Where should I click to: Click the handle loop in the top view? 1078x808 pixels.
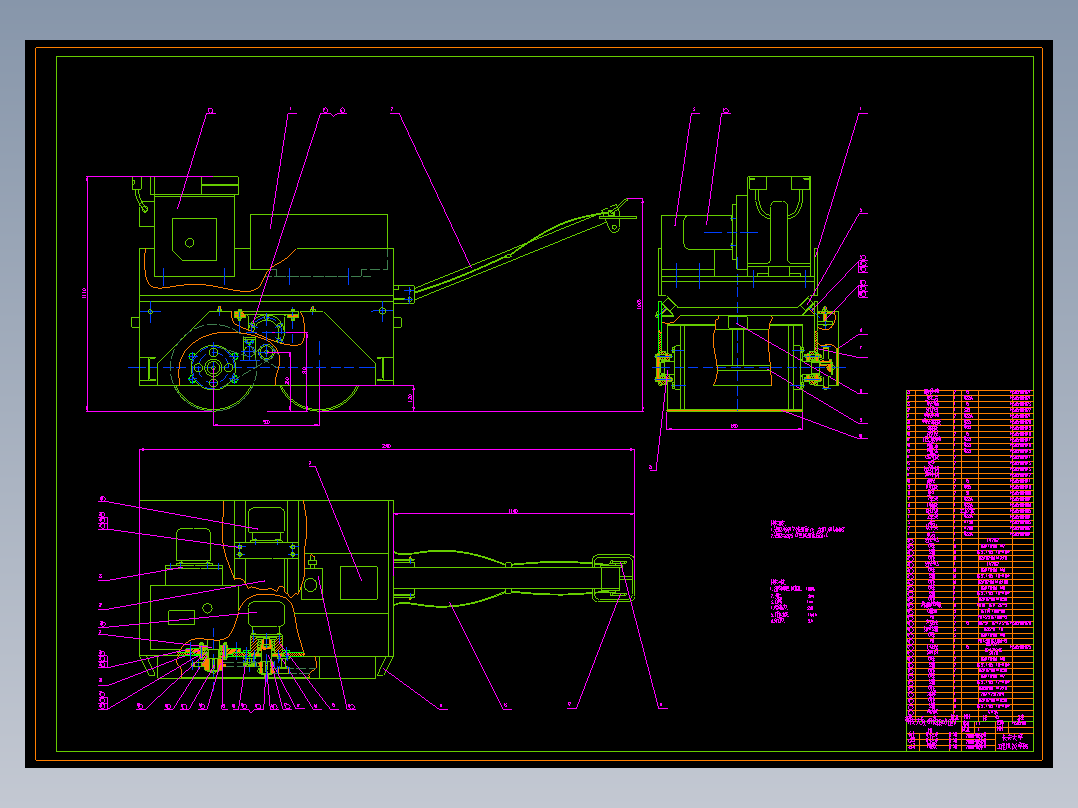pyautogui.click(x=612, y=578)
